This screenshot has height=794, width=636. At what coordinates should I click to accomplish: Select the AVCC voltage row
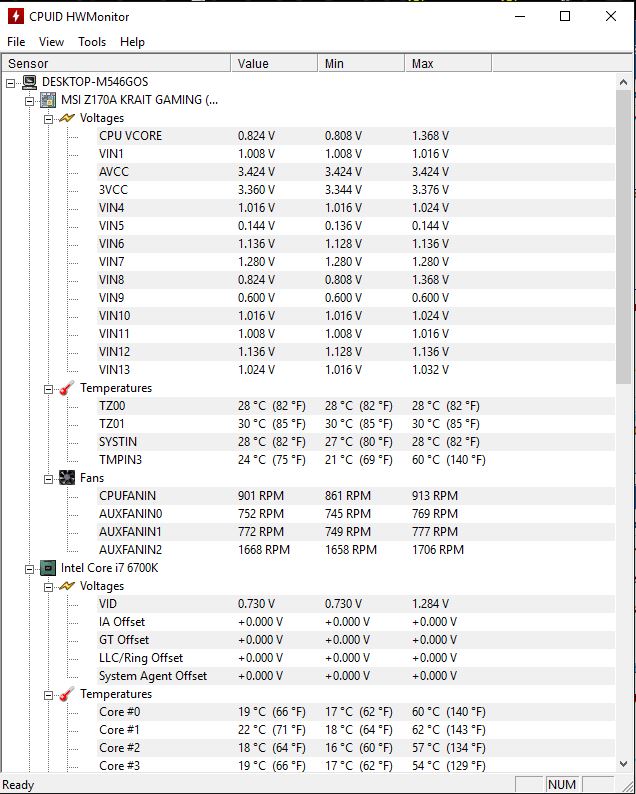356,172
